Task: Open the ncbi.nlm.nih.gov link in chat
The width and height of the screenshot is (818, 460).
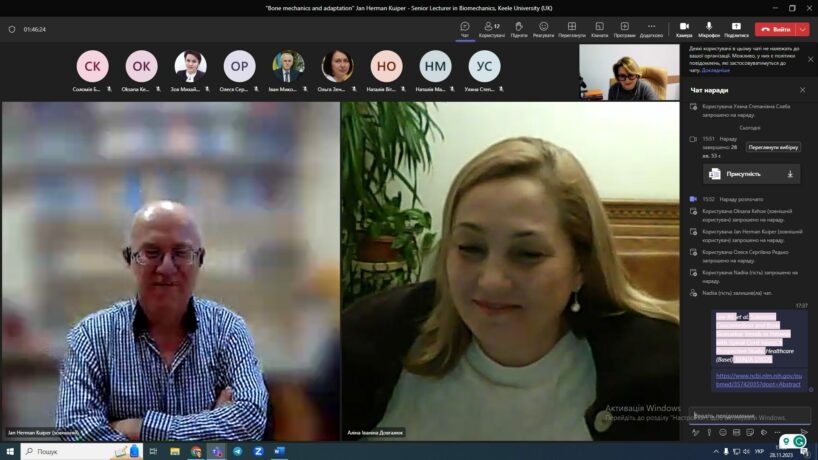Action: click(x=745, y=380)
